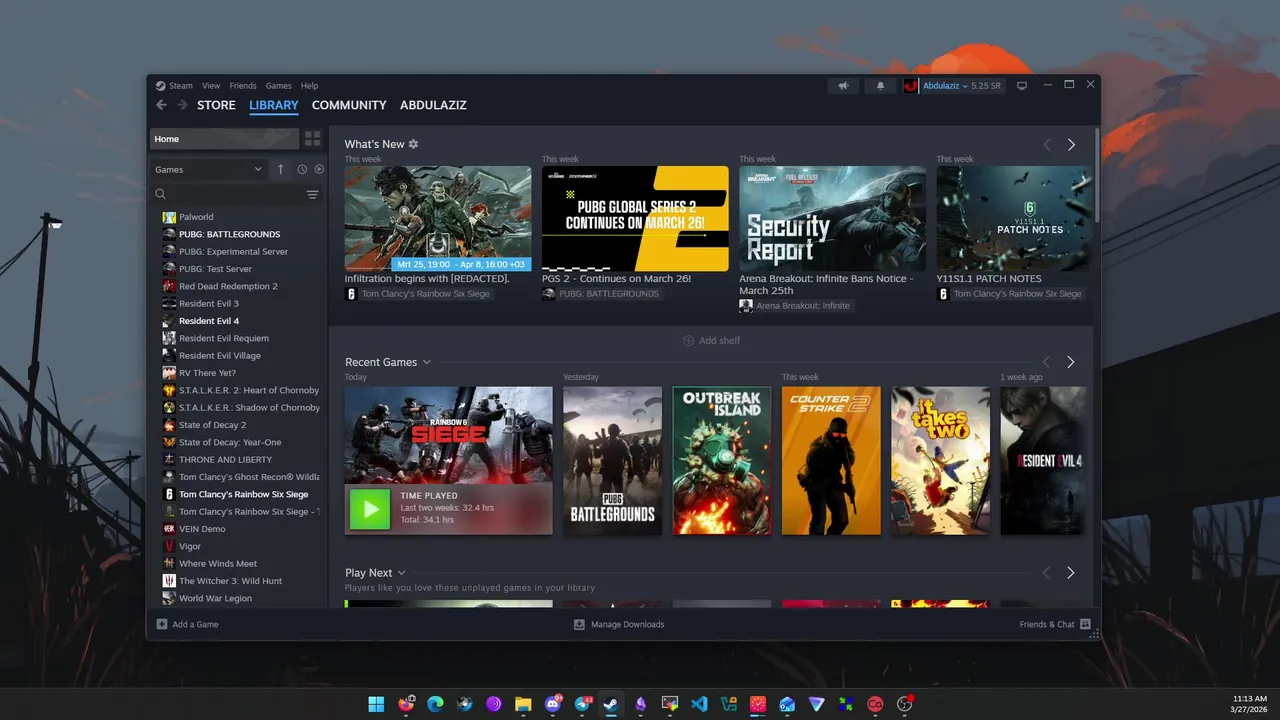Go back with the left navigation arrow
The width and height of the screenshot is (1280, 720).
161,105
